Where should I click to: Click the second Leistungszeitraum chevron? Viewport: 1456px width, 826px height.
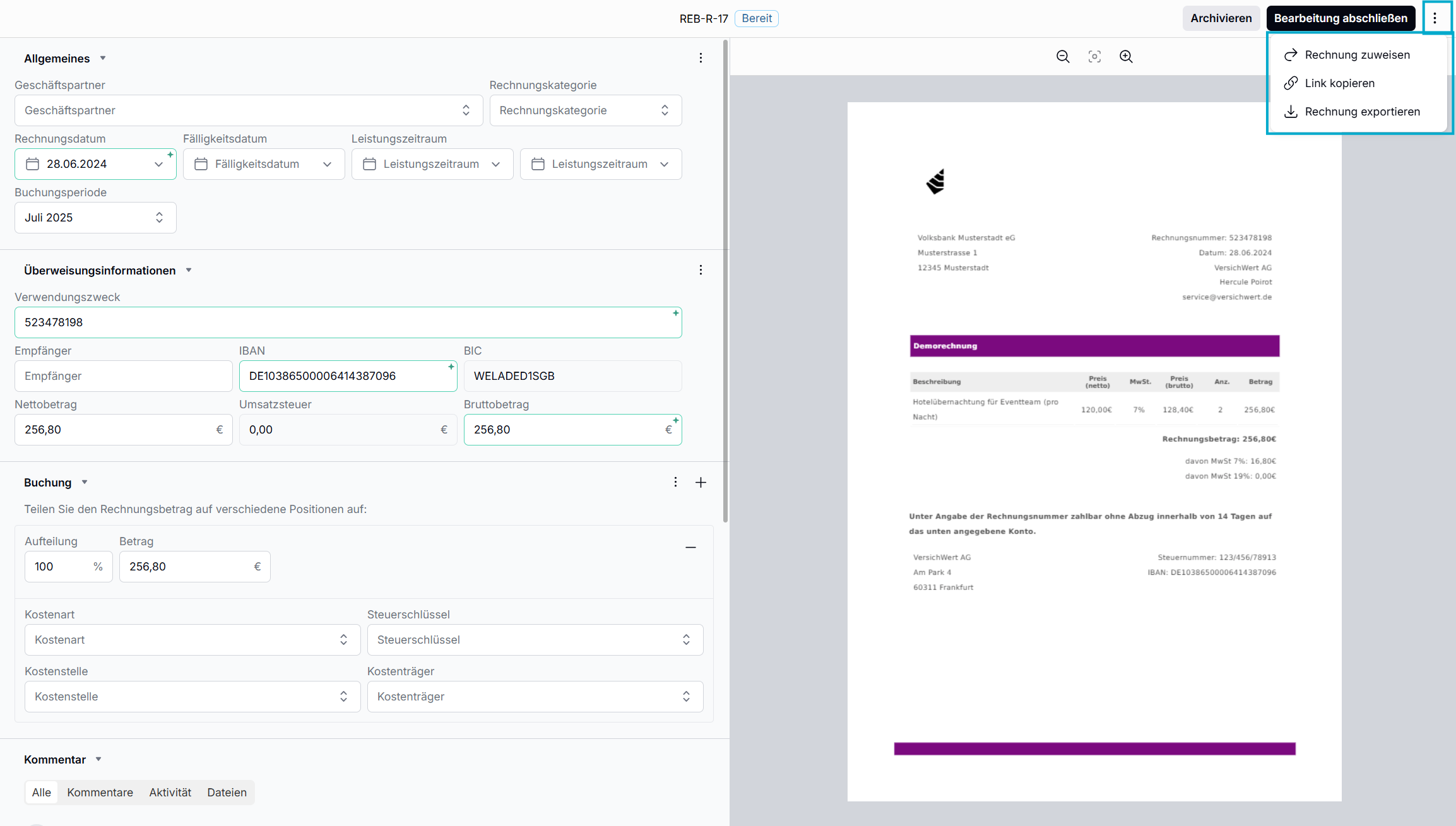pos(664,164)
